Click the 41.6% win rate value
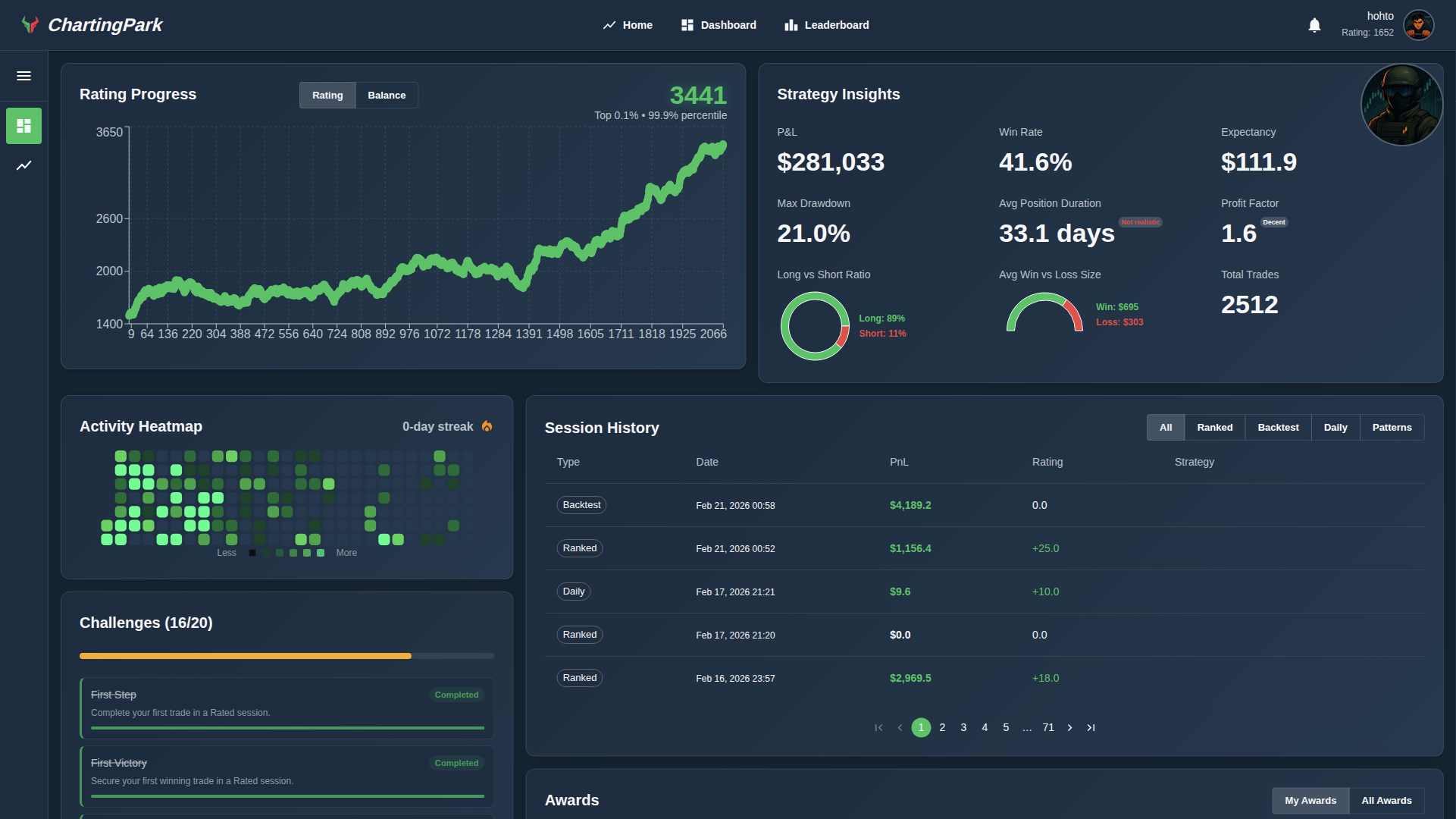This screenshot has width=1456, height=819. pos(1035,162)
